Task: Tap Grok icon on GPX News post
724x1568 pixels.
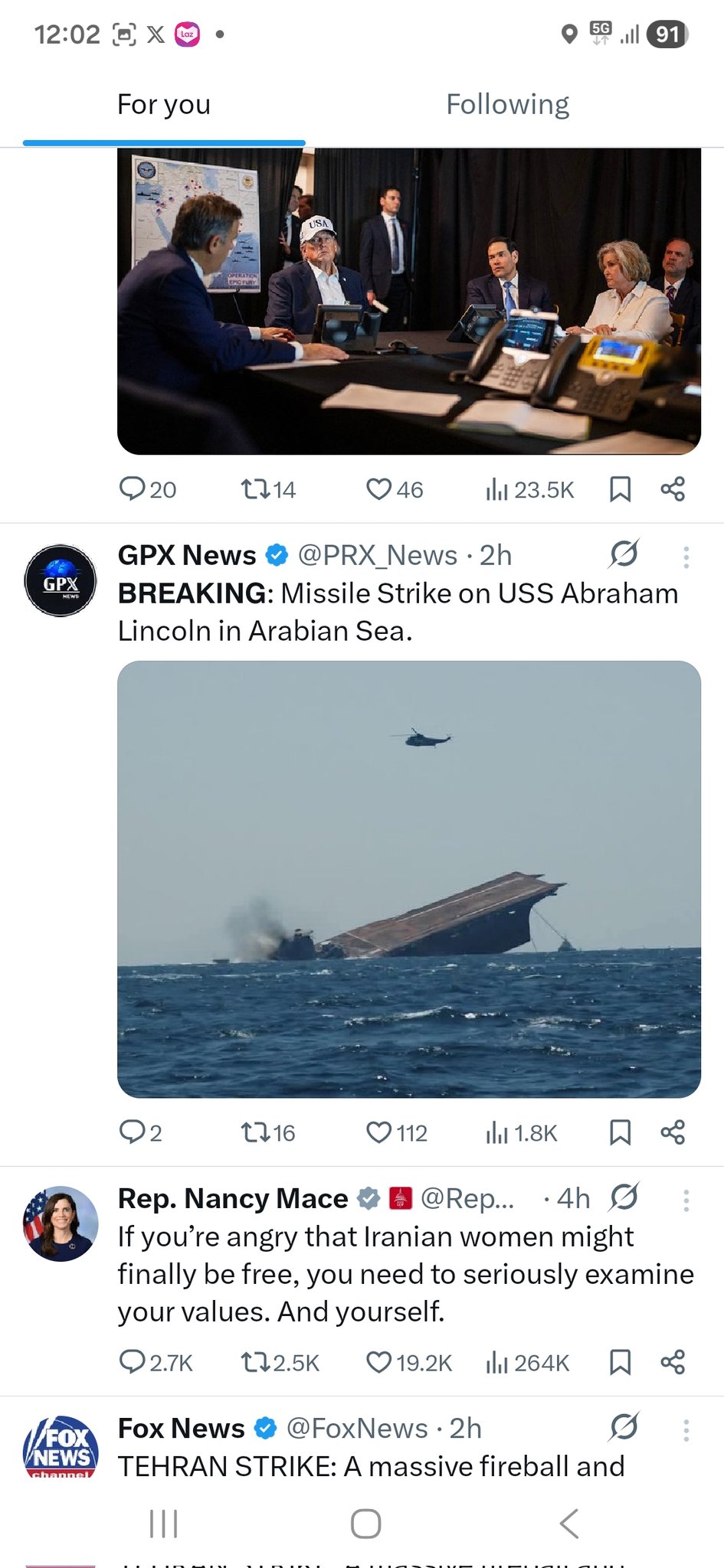Action: [x=624, y=554]
